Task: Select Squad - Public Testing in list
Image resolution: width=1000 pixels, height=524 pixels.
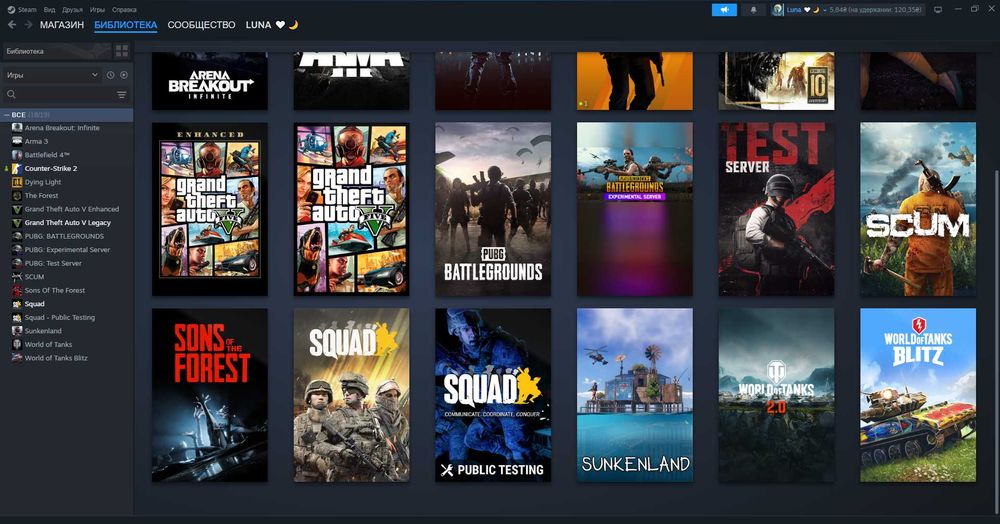Action: [x=59, y=317]
